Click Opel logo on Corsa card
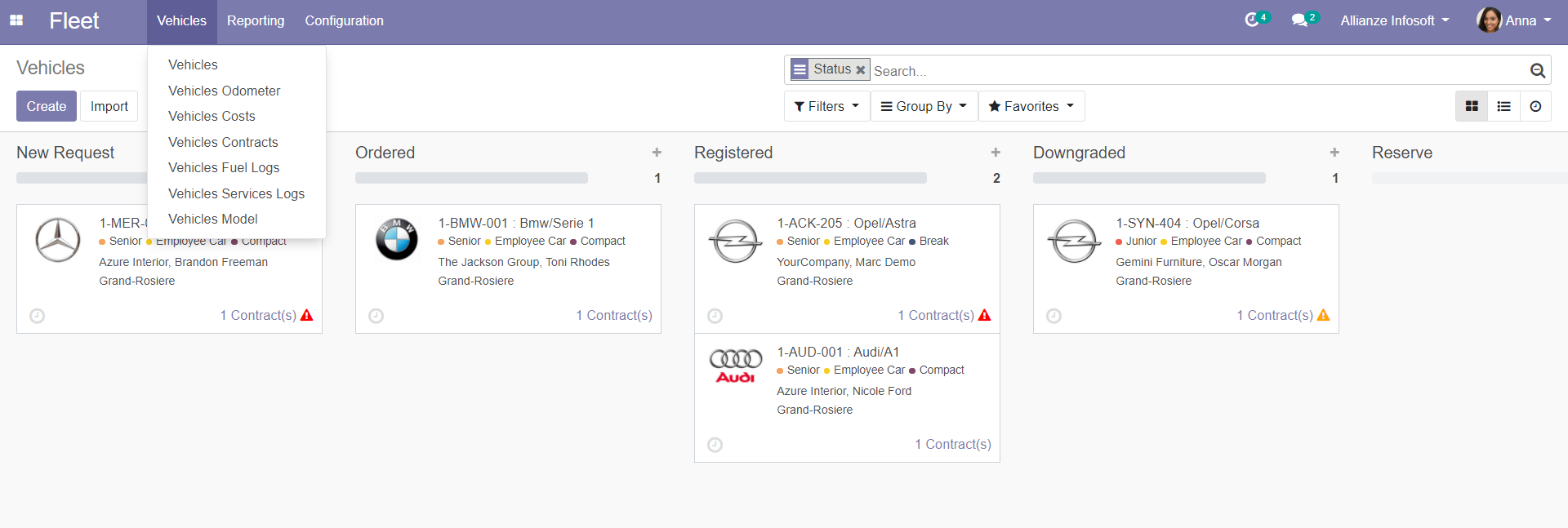 point(1075,241)
